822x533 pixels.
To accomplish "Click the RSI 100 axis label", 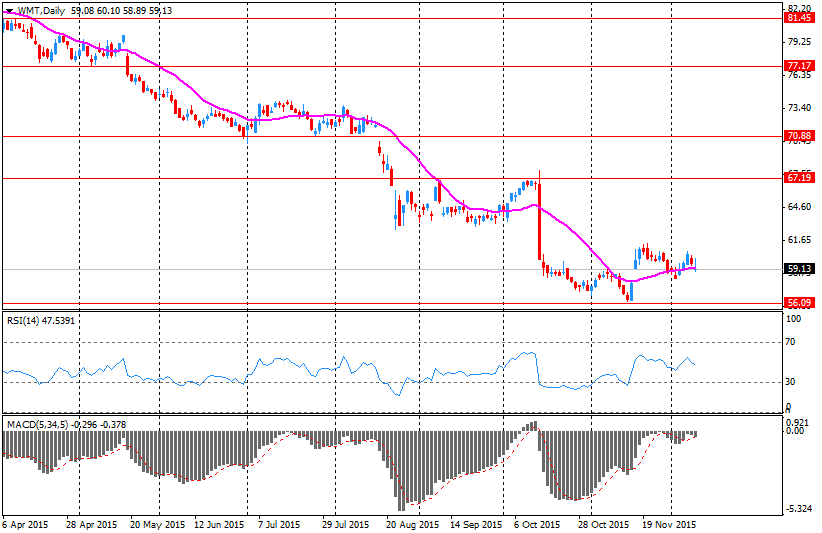I will tap(794, 319).
